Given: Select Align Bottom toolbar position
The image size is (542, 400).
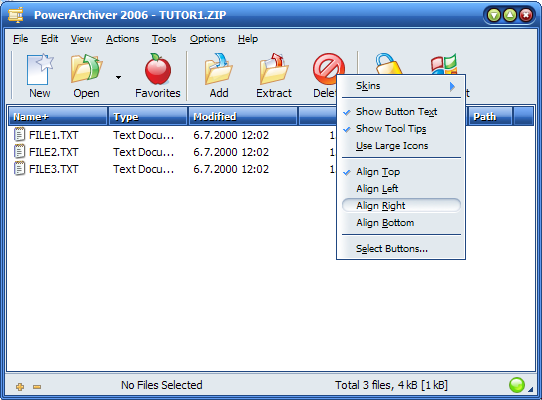Looking at the screenshot, I should [x=401, y=223].
